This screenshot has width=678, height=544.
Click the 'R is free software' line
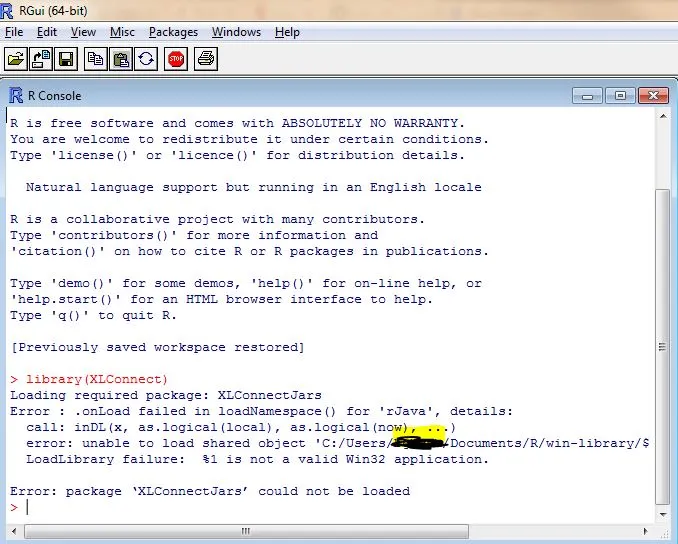pyautogui.click(x=237, y=123)
